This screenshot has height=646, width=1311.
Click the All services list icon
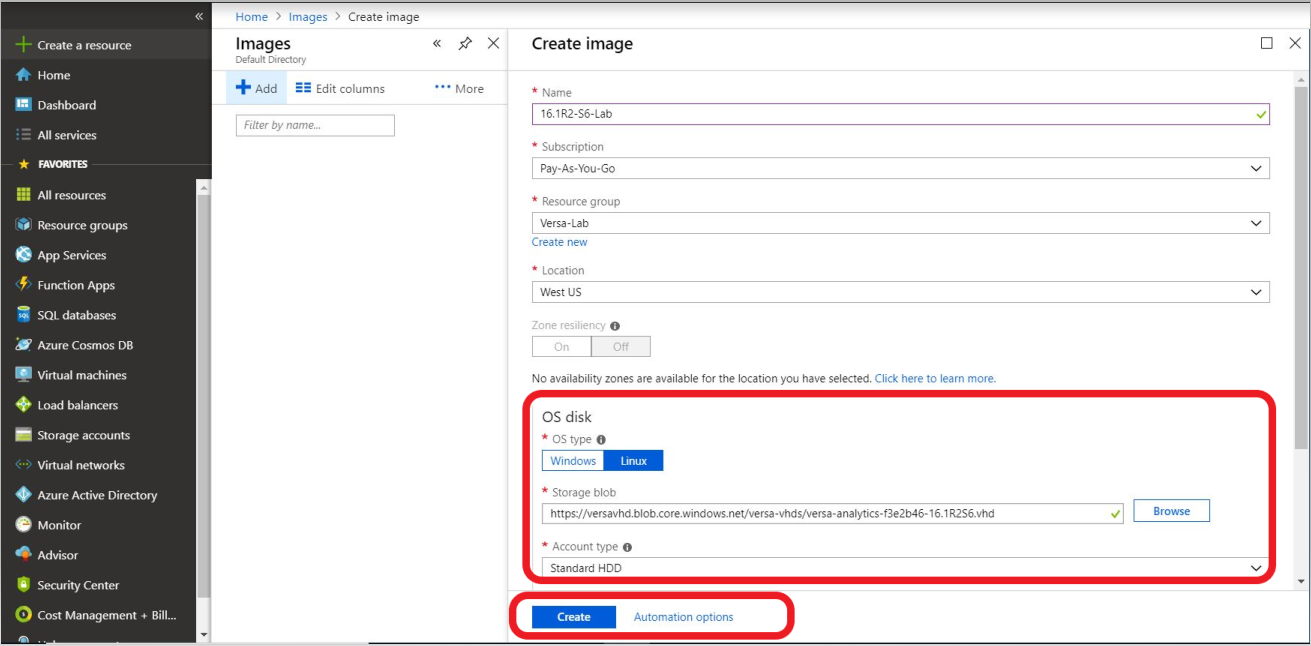pyautogui.click(x=23, y=135)
